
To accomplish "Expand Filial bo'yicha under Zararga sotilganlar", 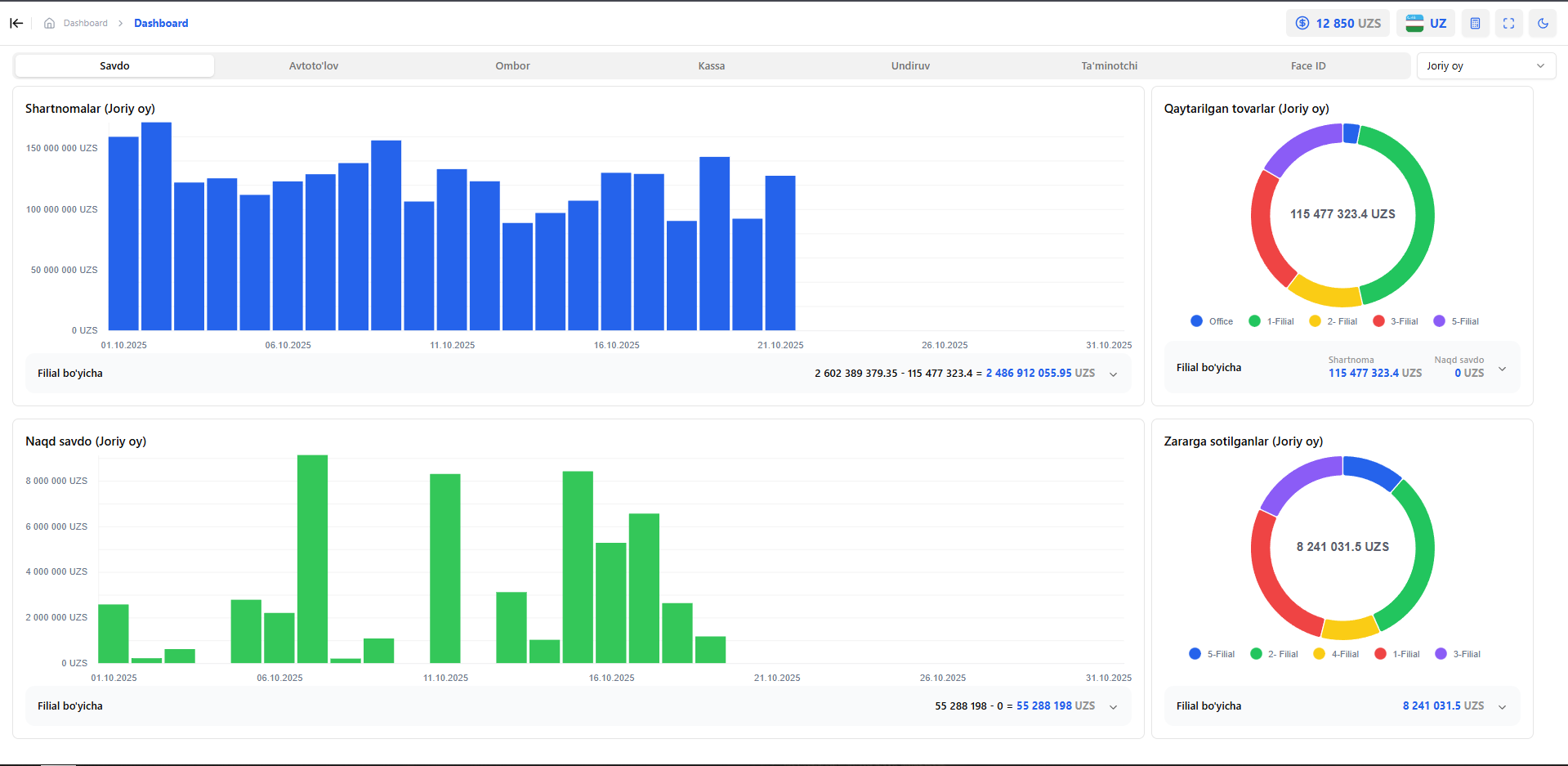I will [x=1502, y=706].
